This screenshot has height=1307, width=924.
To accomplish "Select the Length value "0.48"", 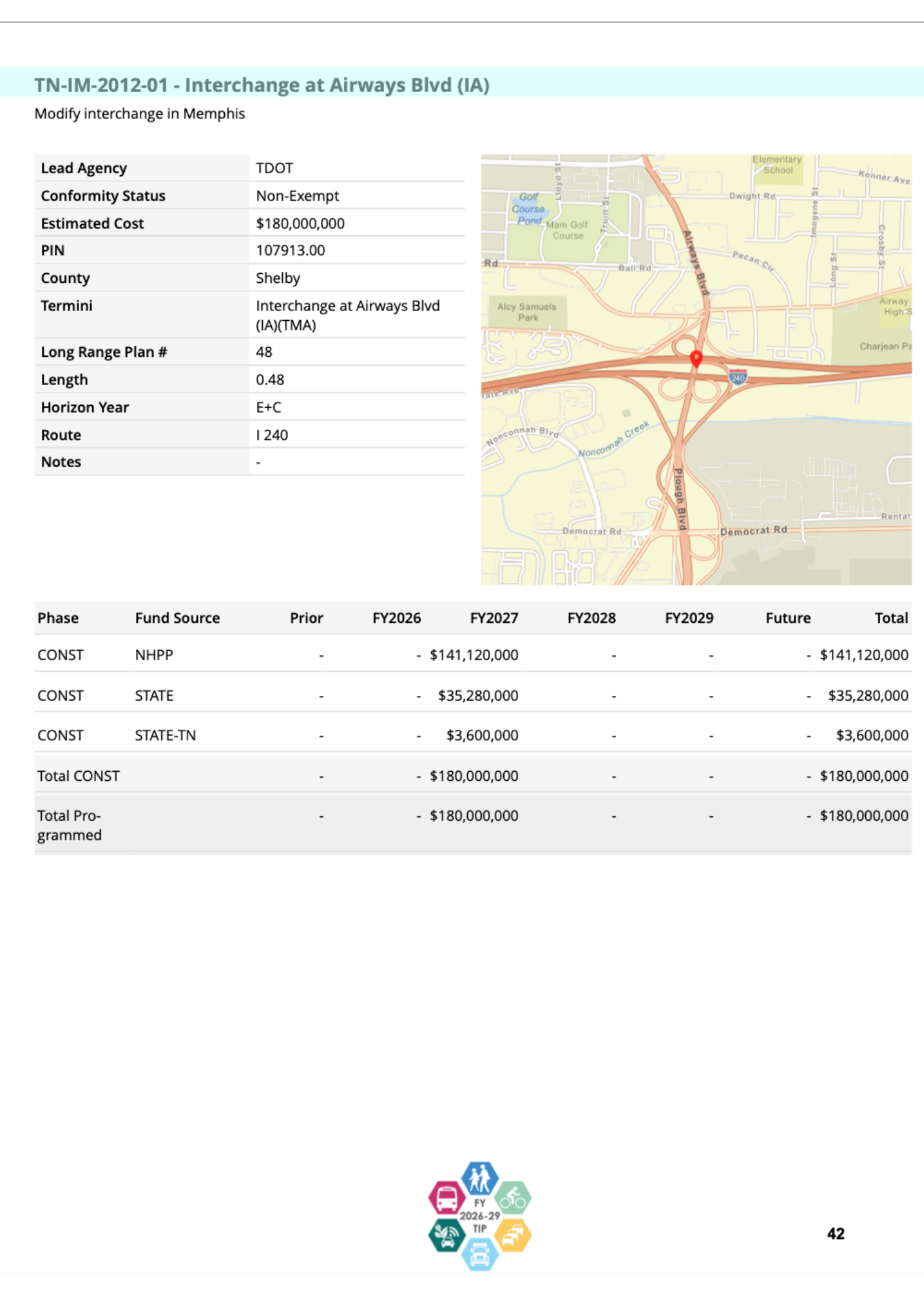I will [270, 380].
